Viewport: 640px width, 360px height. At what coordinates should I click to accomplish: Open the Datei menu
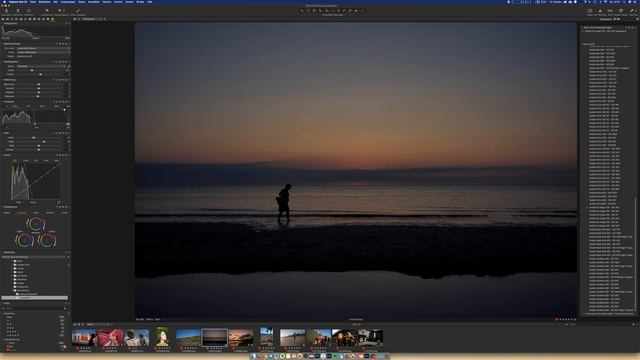coord(33,2)
